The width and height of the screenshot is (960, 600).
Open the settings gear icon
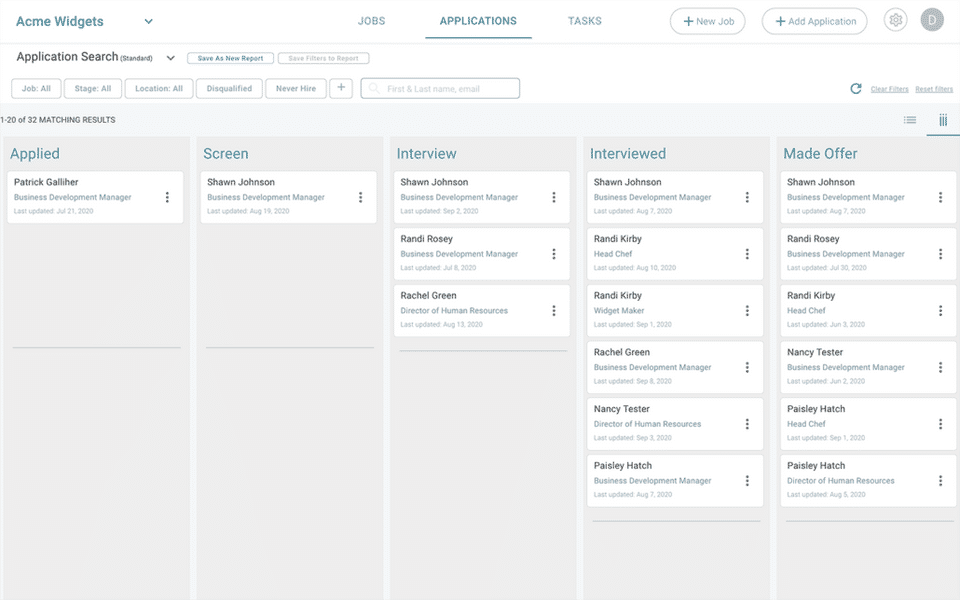coord(895,20)
